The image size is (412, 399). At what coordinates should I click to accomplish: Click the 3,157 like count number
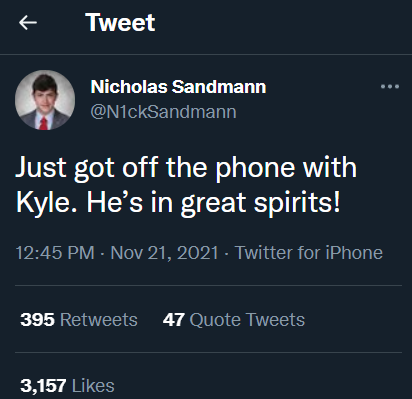point(43,386)
